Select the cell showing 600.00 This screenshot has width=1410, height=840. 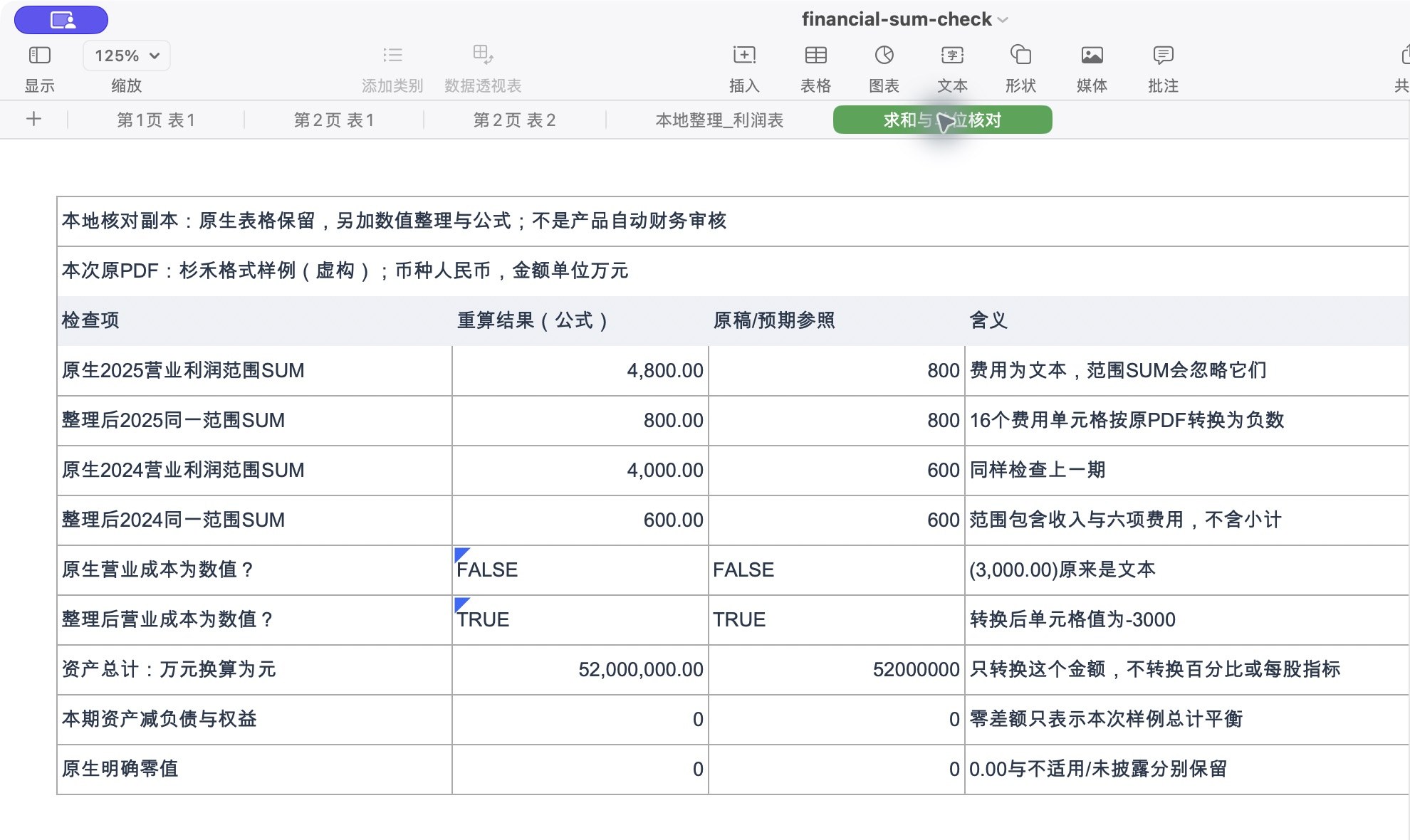(x=580, y=520)
